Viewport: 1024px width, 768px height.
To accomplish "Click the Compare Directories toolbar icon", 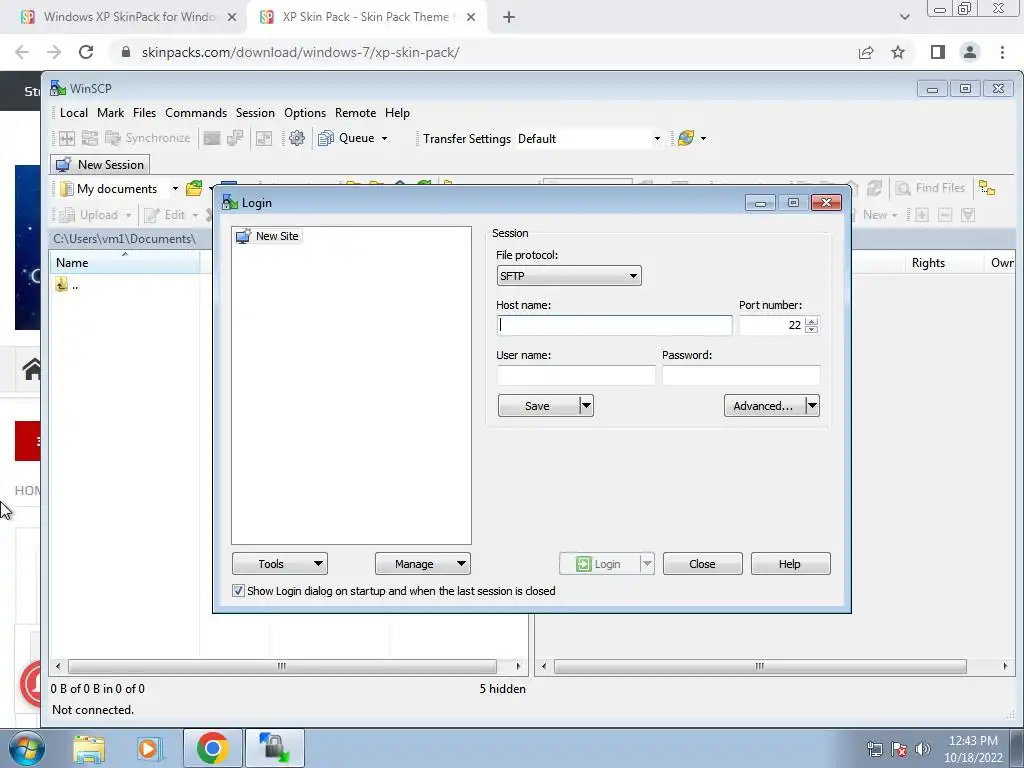I will pyautogui.click(x=67, y=138).
